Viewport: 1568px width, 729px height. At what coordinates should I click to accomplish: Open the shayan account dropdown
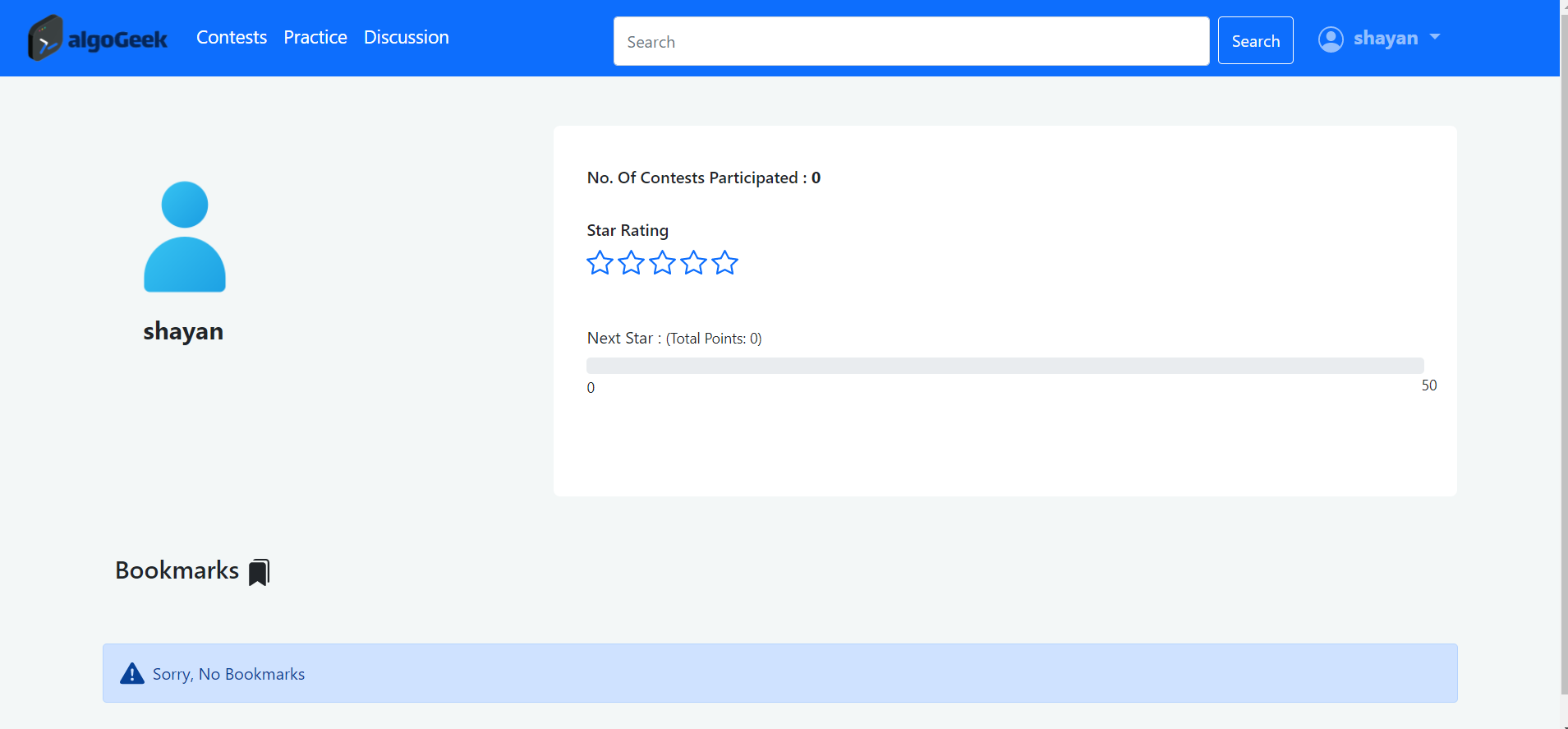point(1380,39)
